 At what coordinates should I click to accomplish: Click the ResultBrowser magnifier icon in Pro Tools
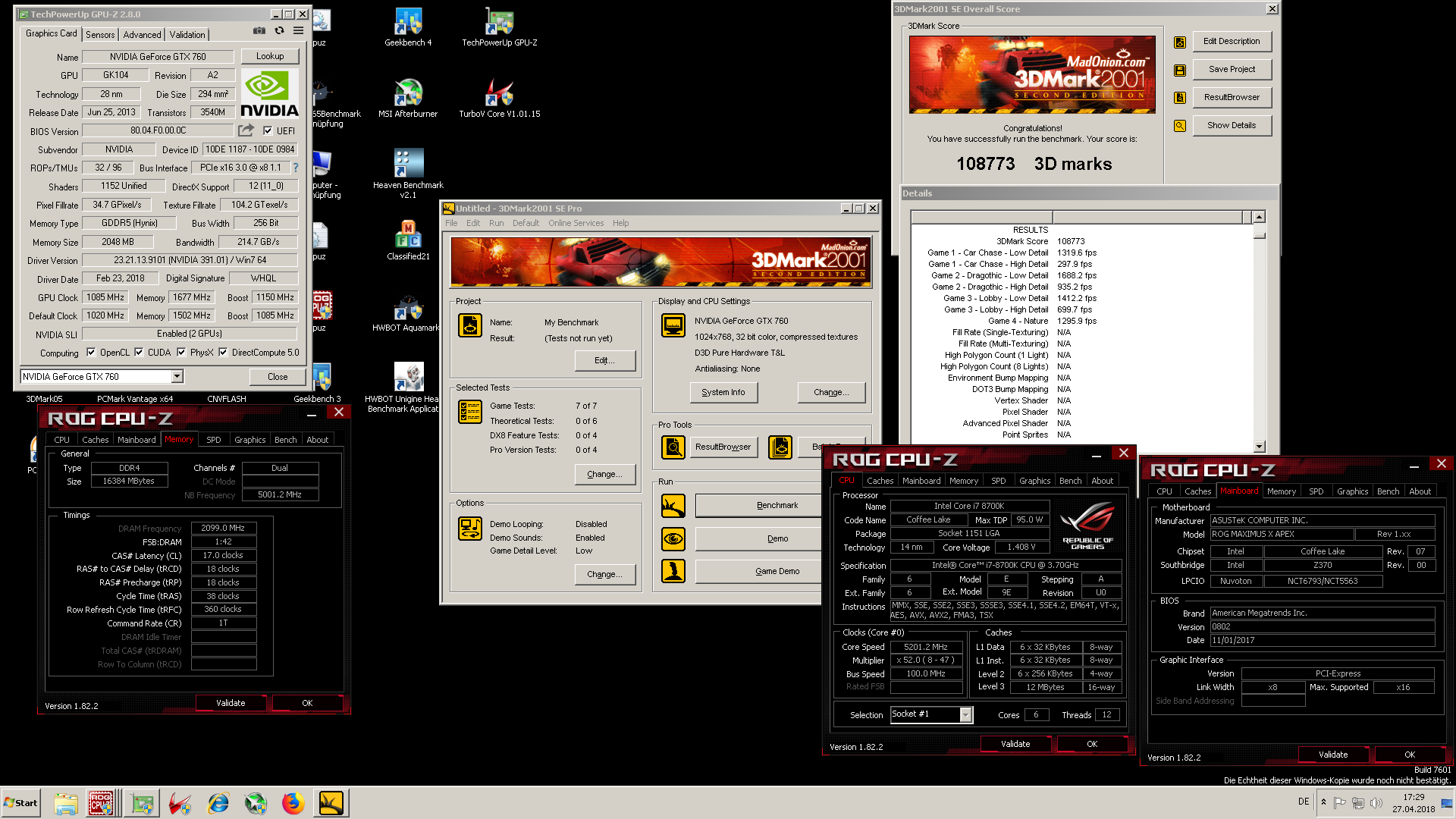click(x=673, y=447)
